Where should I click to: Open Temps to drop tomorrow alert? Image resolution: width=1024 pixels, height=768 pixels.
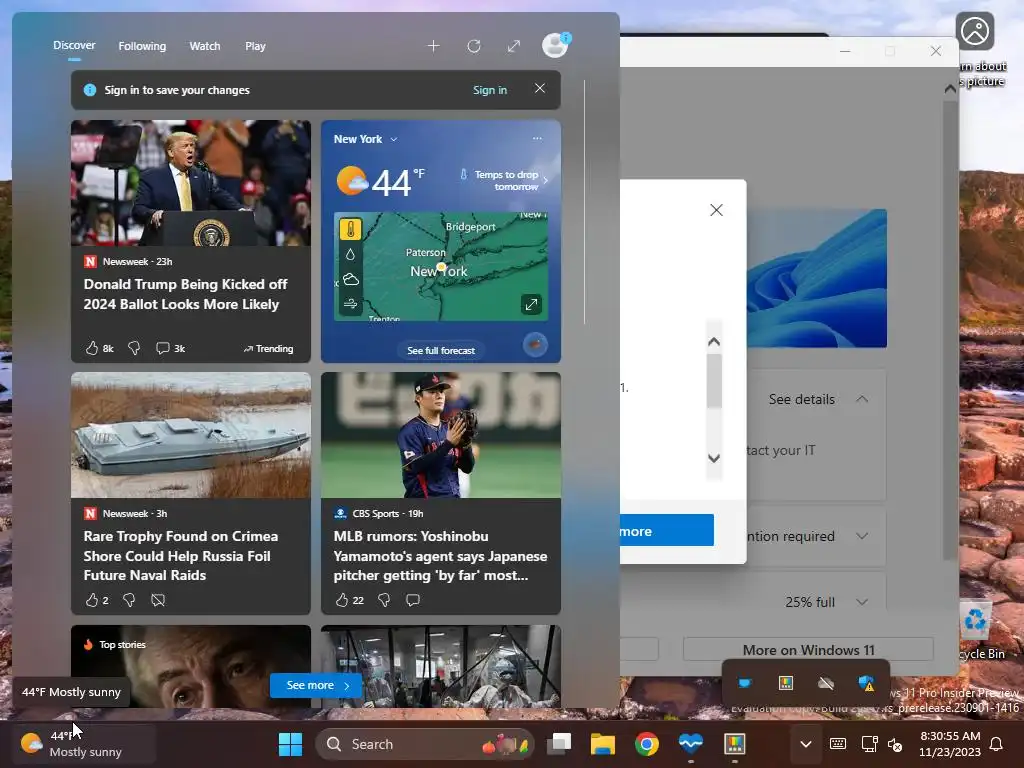point(504,180)
